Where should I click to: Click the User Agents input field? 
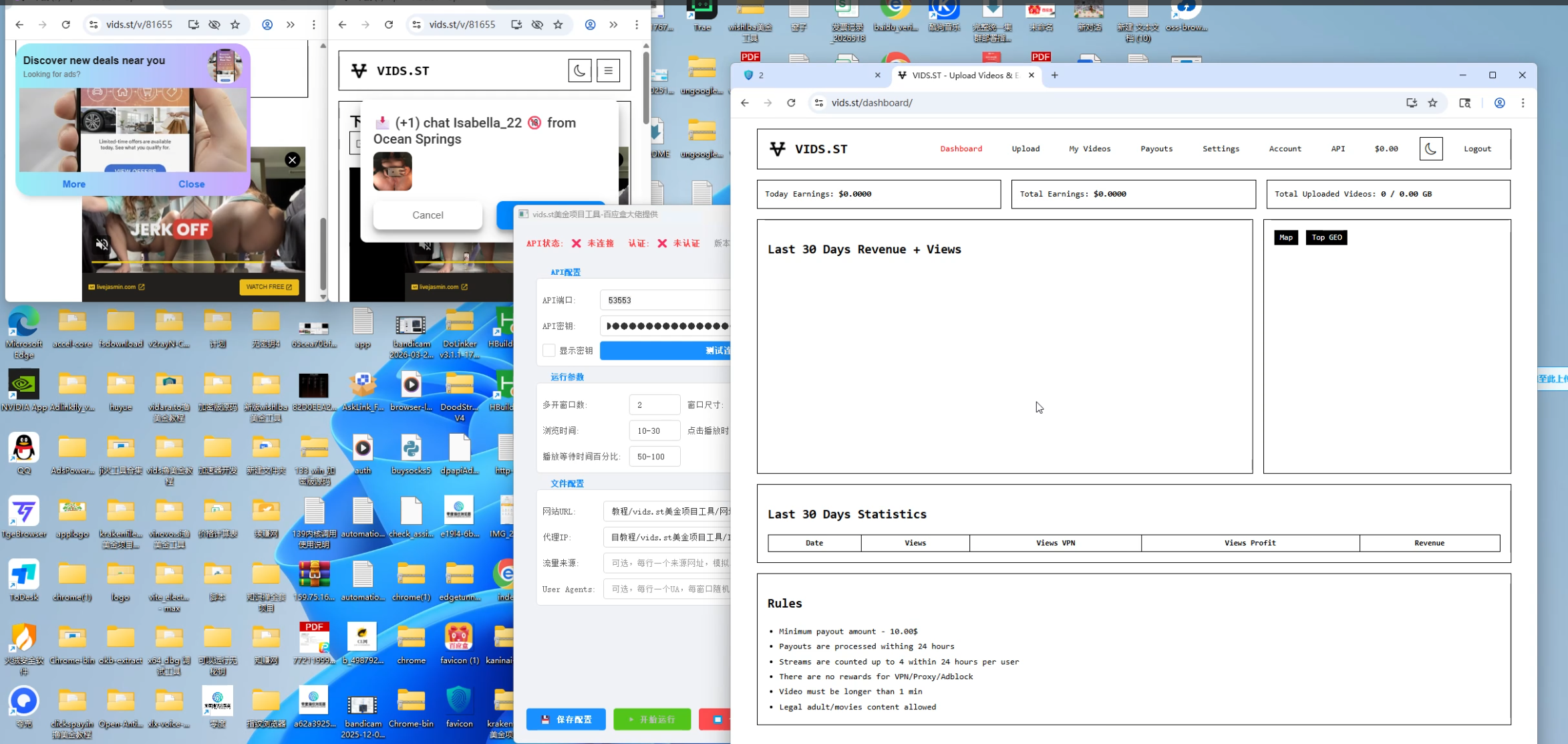pos(667,589)
